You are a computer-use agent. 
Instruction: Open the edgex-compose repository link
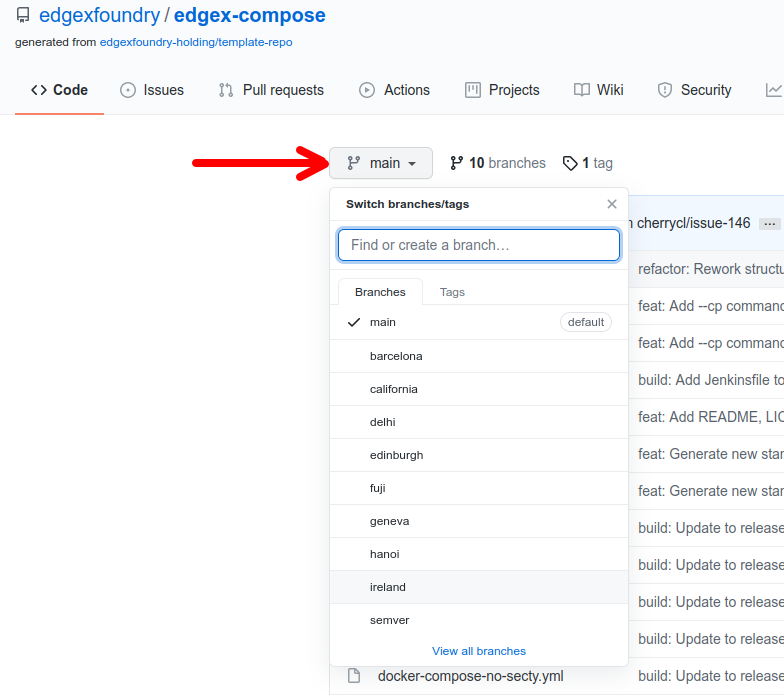250,15
